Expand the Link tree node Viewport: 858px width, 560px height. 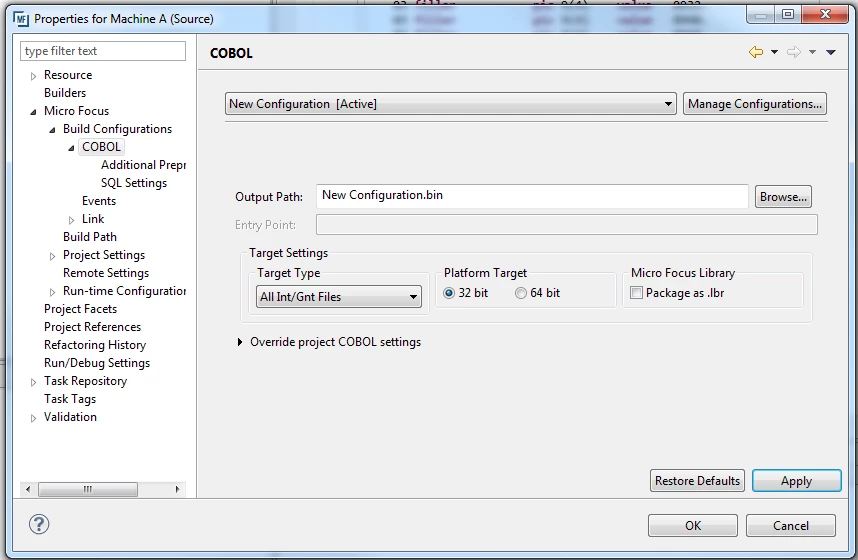pyautogui.click(x=71, y=220)
